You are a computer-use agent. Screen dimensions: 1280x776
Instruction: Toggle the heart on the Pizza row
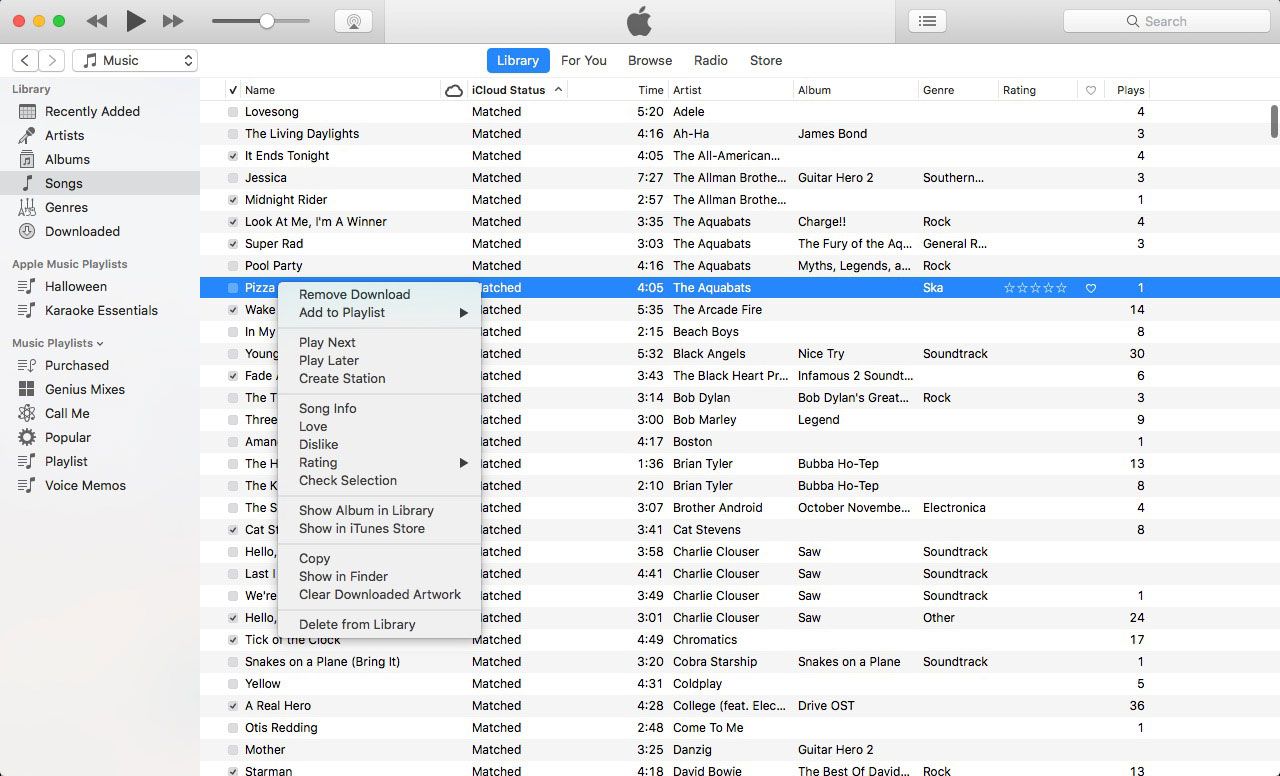[1091, 288]
